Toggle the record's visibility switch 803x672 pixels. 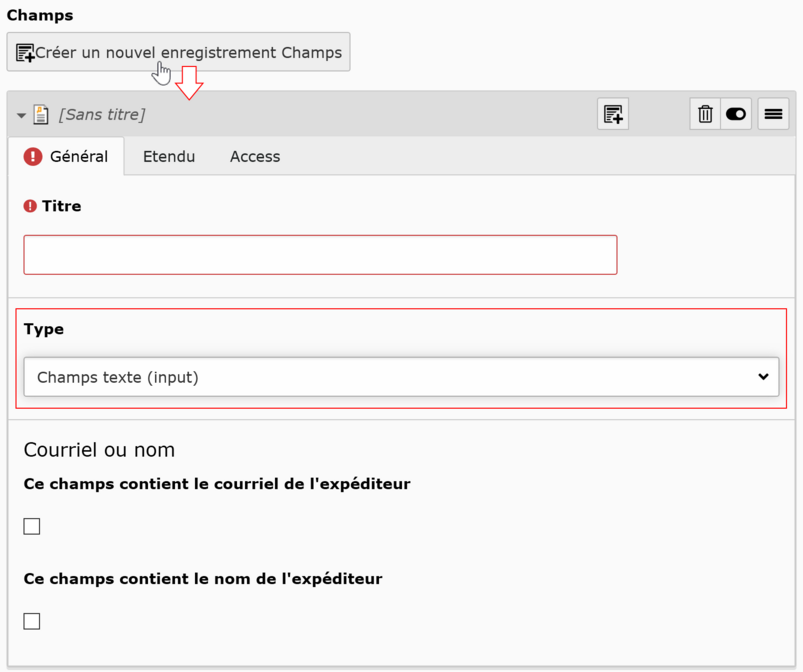point(736,114)
